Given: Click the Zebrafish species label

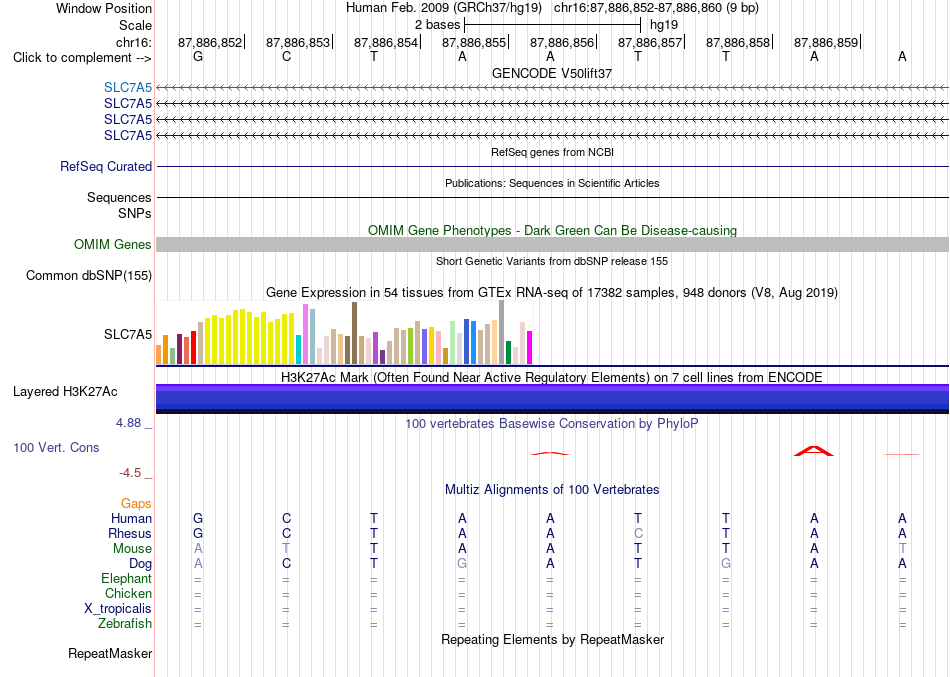Looking at the screenshot, I should tap(125, 624).
